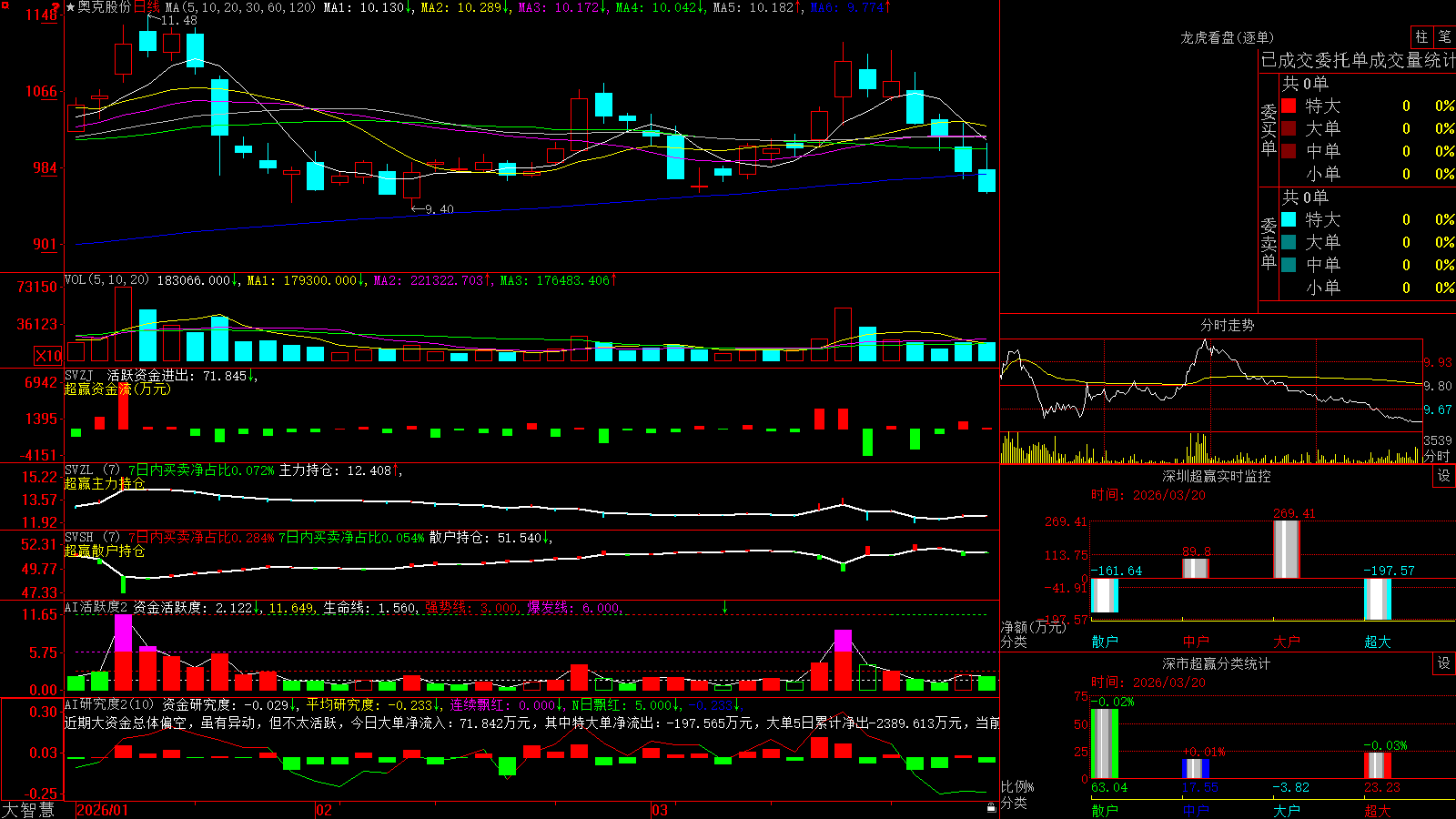Click the red question mark help icon
Screen dimensions: 1456x819
coord(56,7)
